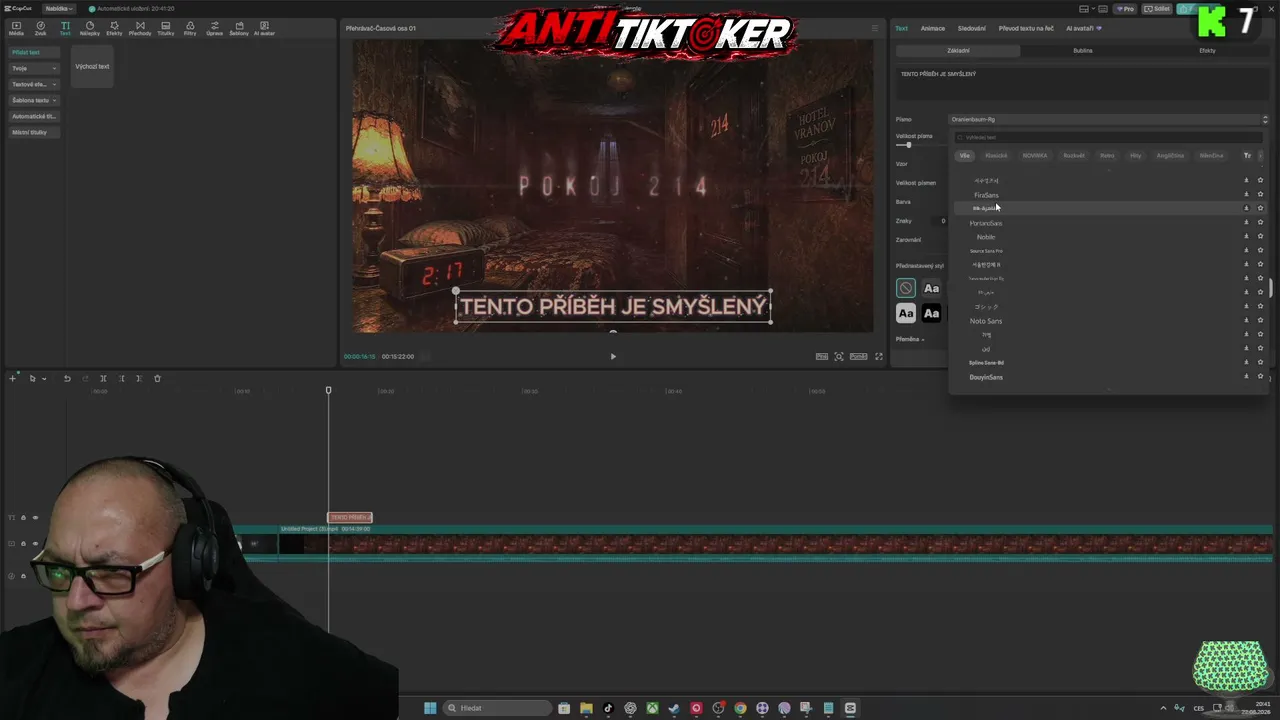
Task: Star the Nobile font as favorite
Action: [1260, 236]
